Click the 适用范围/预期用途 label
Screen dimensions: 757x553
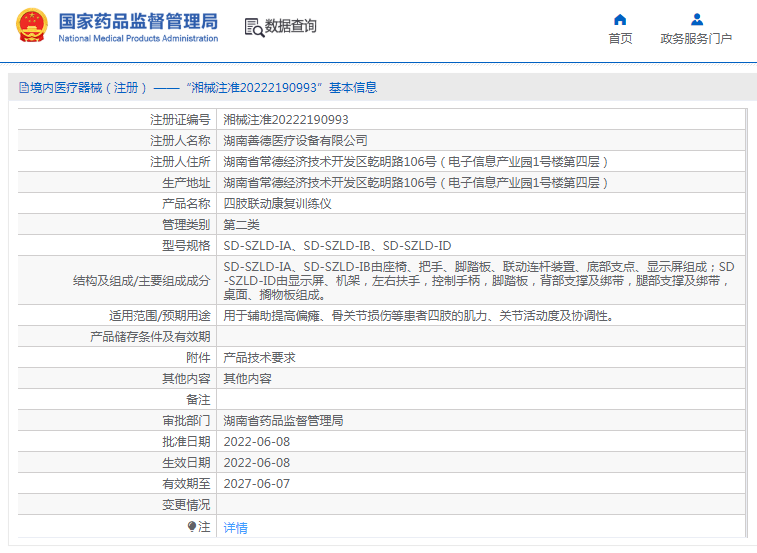click(x=160, y=316)
